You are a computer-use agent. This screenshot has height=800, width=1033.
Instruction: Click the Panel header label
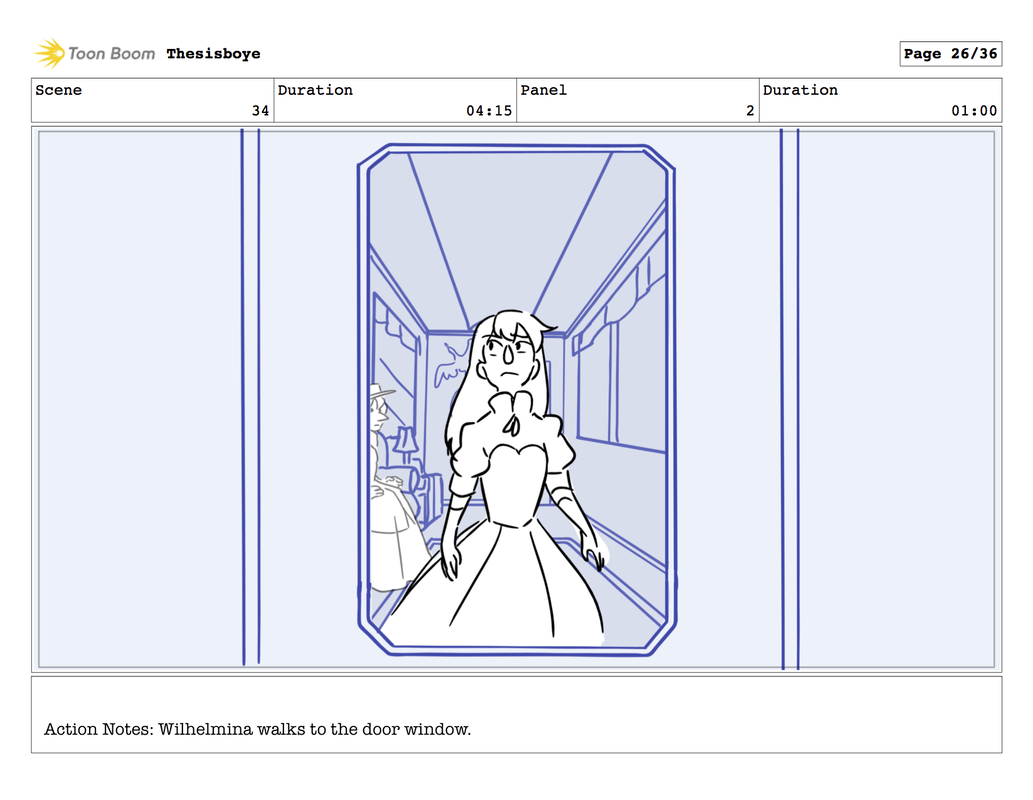[544, 90]
